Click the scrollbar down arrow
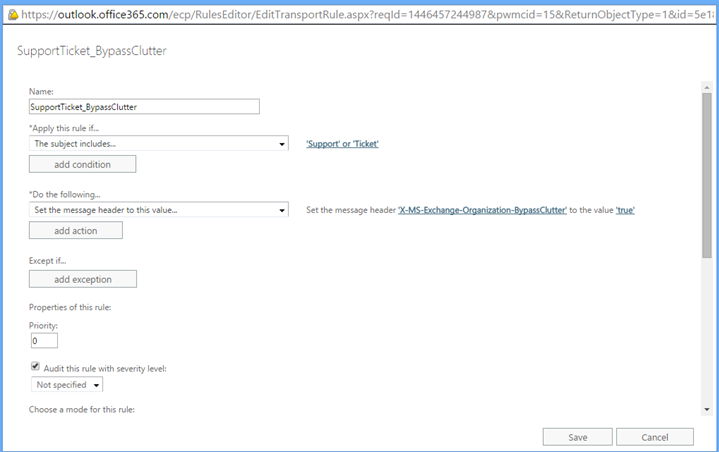The height and width of the screenshot is (452, 719). (707, 409)
